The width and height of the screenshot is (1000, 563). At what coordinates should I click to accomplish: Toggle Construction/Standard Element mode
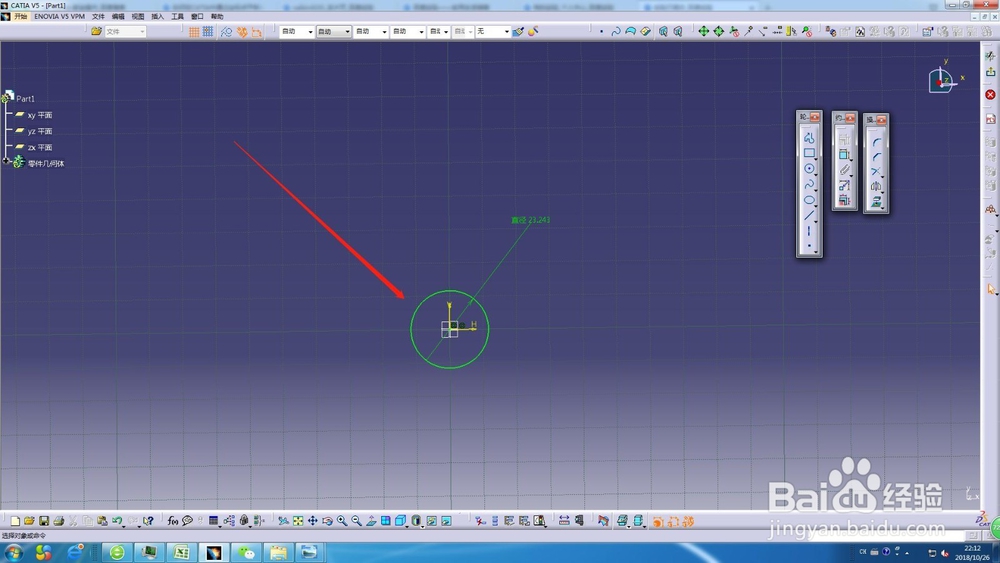(226, 31)
